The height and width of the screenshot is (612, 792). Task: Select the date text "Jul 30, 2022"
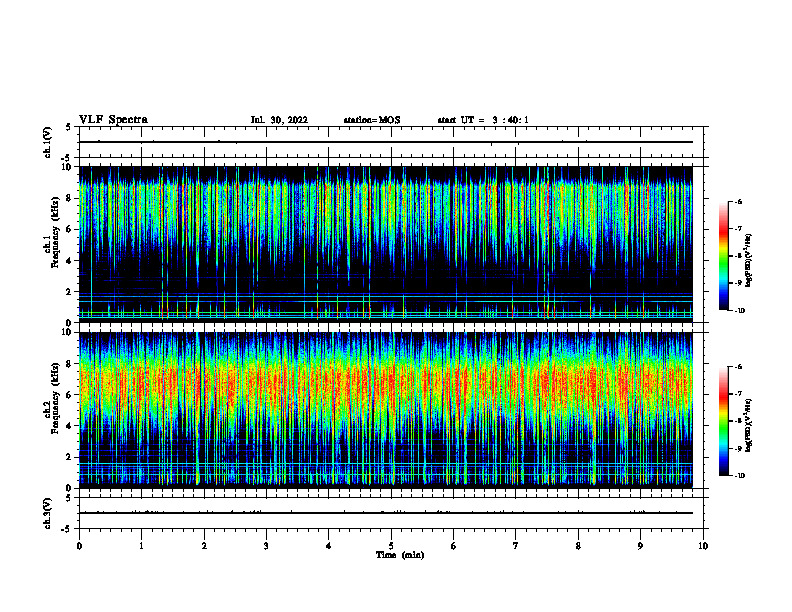(x=279, y=120)
